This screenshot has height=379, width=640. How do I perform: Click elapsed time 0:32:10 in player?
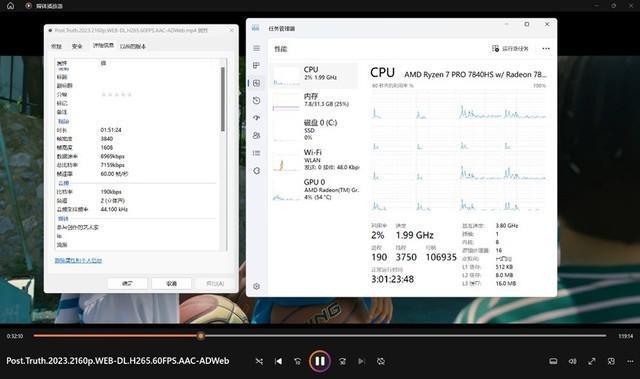click(15, 336)
